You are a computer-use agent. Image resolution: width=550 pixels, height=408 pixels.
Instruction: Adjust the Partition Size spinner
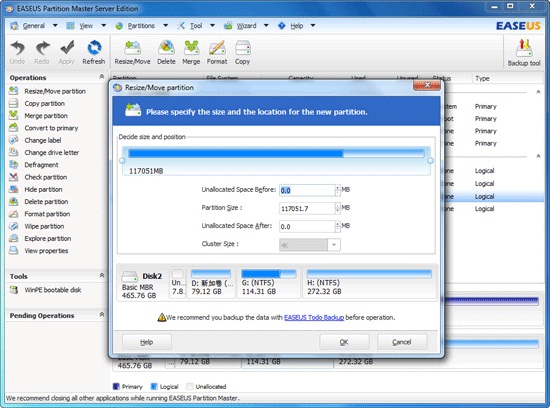click(338, 208)
